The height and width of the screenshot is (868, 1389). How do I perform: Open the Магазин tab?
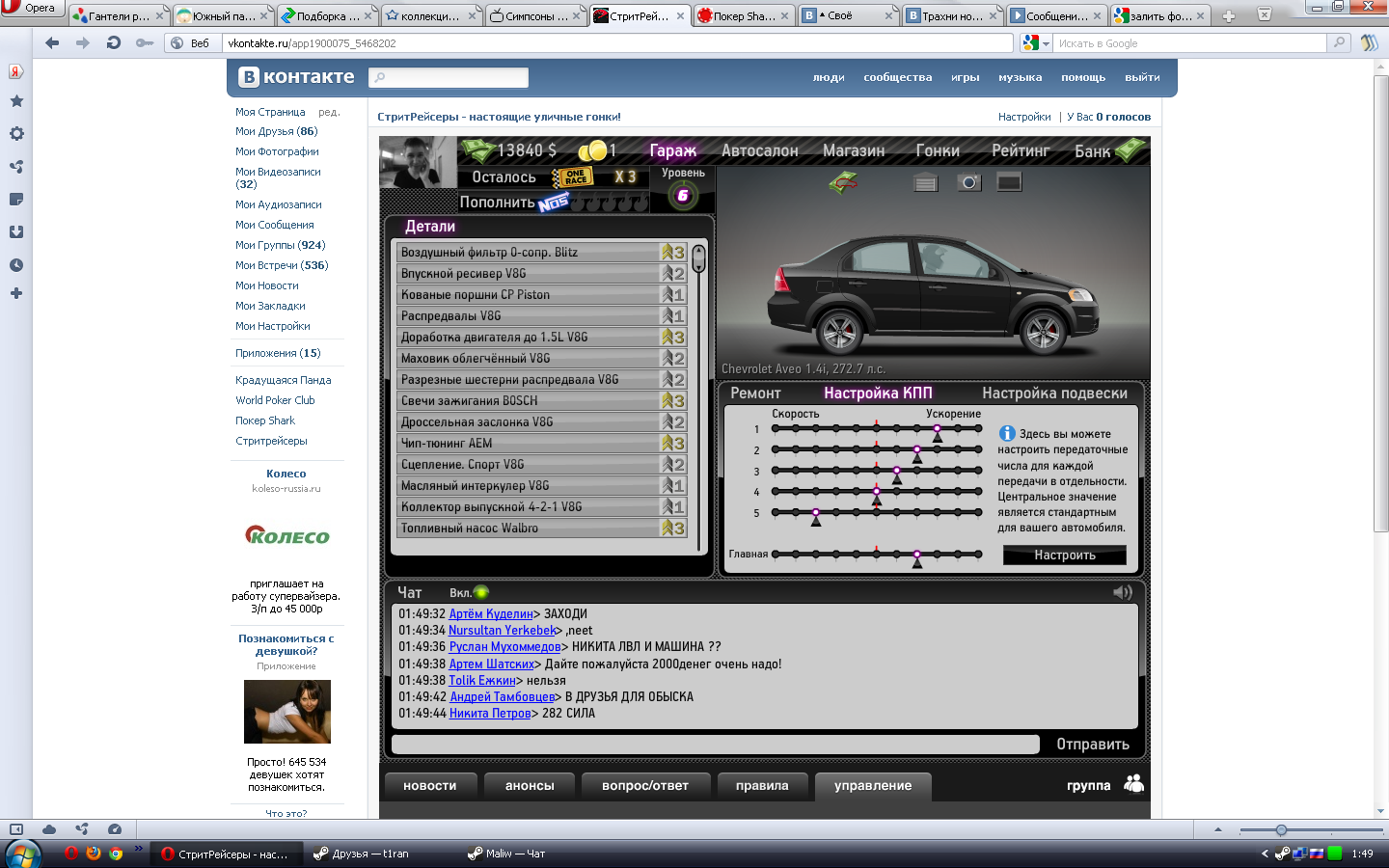(x=854, y=150)
